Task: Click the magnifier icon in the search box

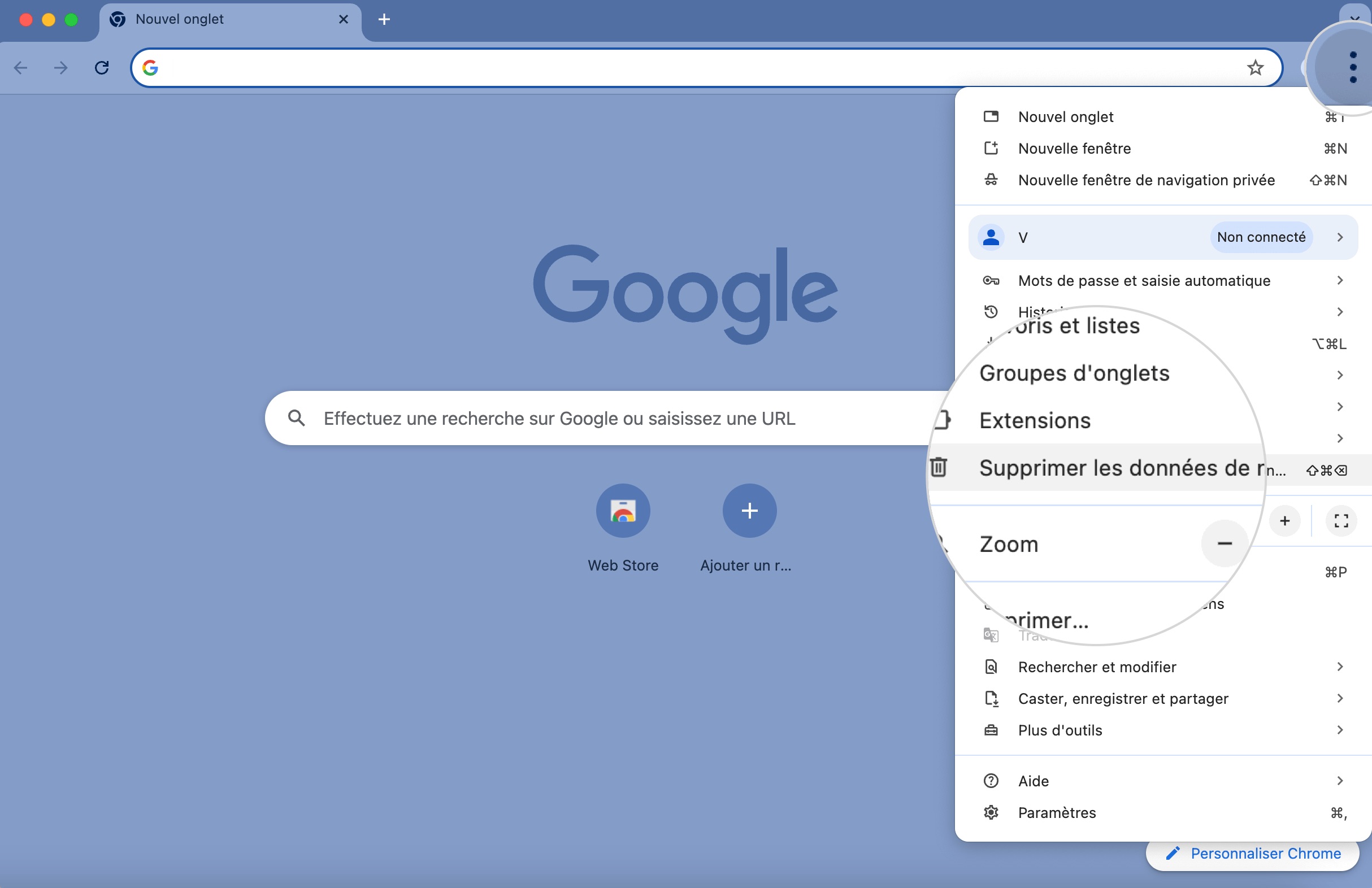Action: pyautogui.click(x=296, y=419)
